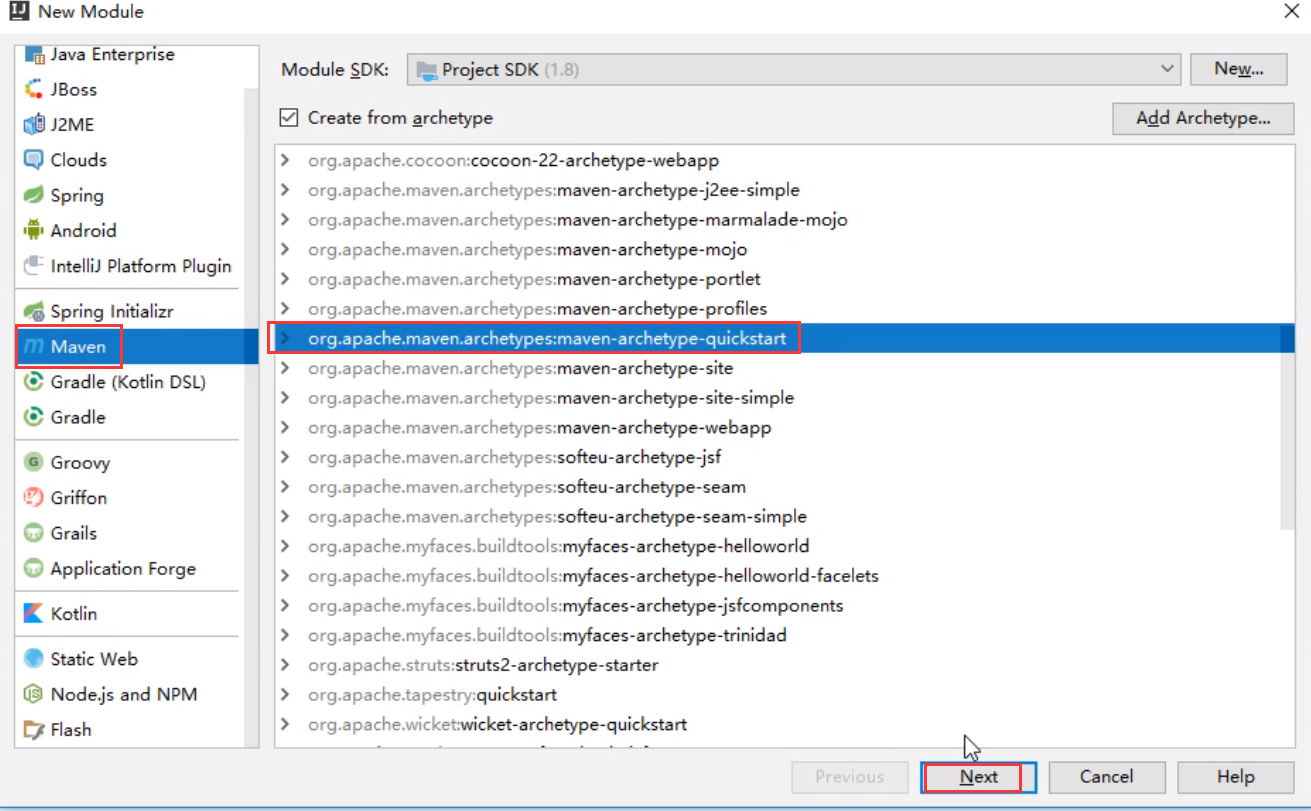Select the myfaces-archetype-jsfcomponents archetype
The width and height of the screenshot is (1311, 811).
pos(576,606)
